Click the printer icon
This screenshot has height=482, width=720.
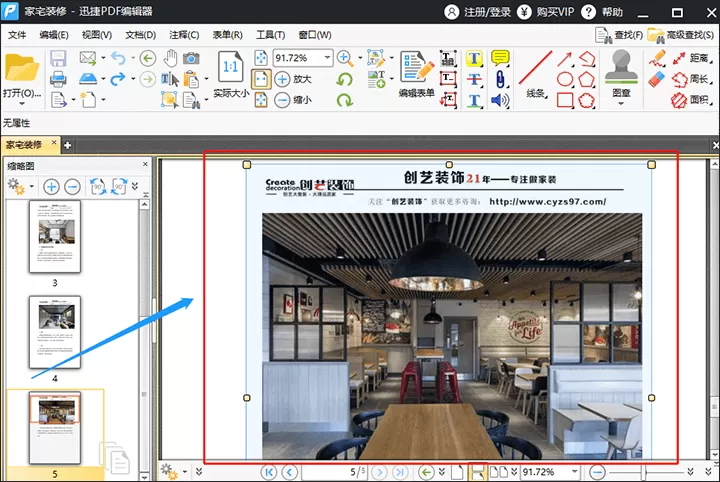click(58, 79)
